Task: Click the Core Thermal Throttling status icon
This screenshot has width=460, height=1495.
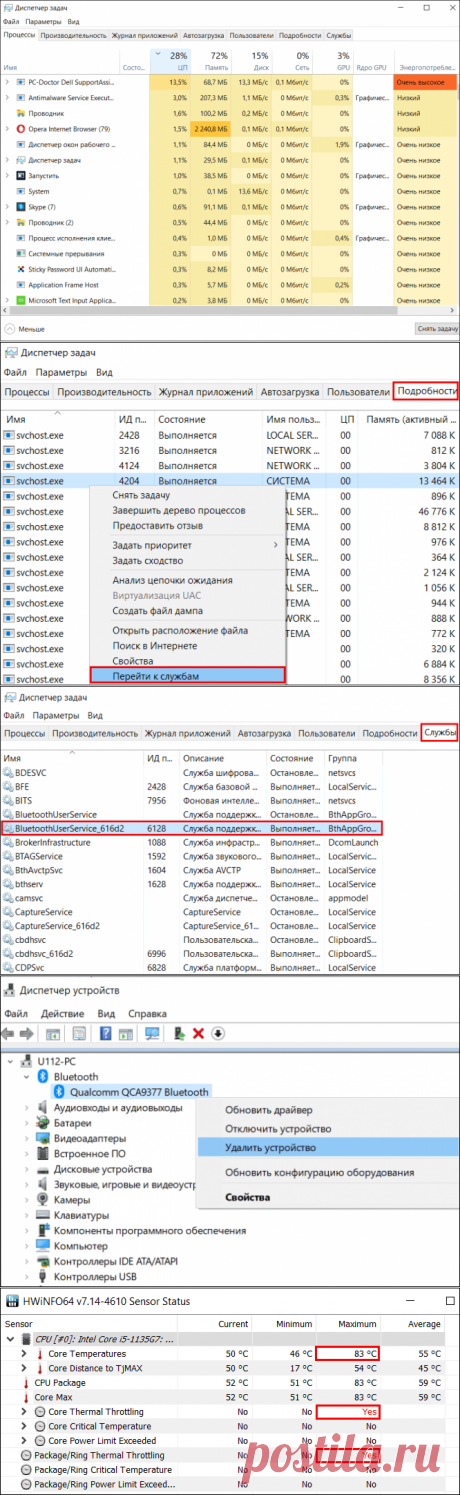Action: coord(41,1411)
